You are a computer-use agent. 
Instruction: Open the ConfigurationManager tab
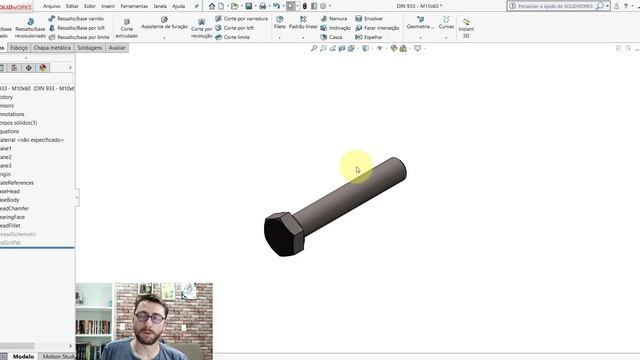tap(14, 68)
